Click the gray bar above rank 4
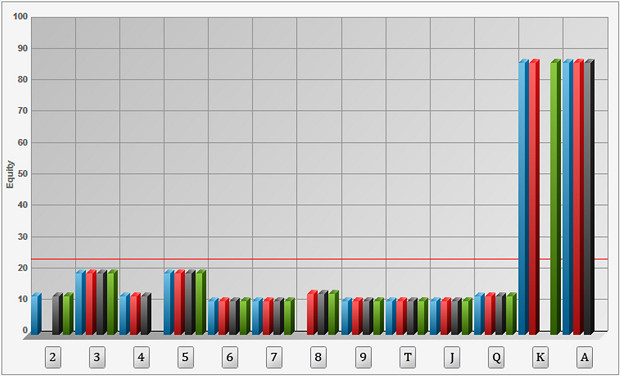Image resolution: width=620 pixels, height=376 pixels. pyautogui.click(x=146, y=314)
